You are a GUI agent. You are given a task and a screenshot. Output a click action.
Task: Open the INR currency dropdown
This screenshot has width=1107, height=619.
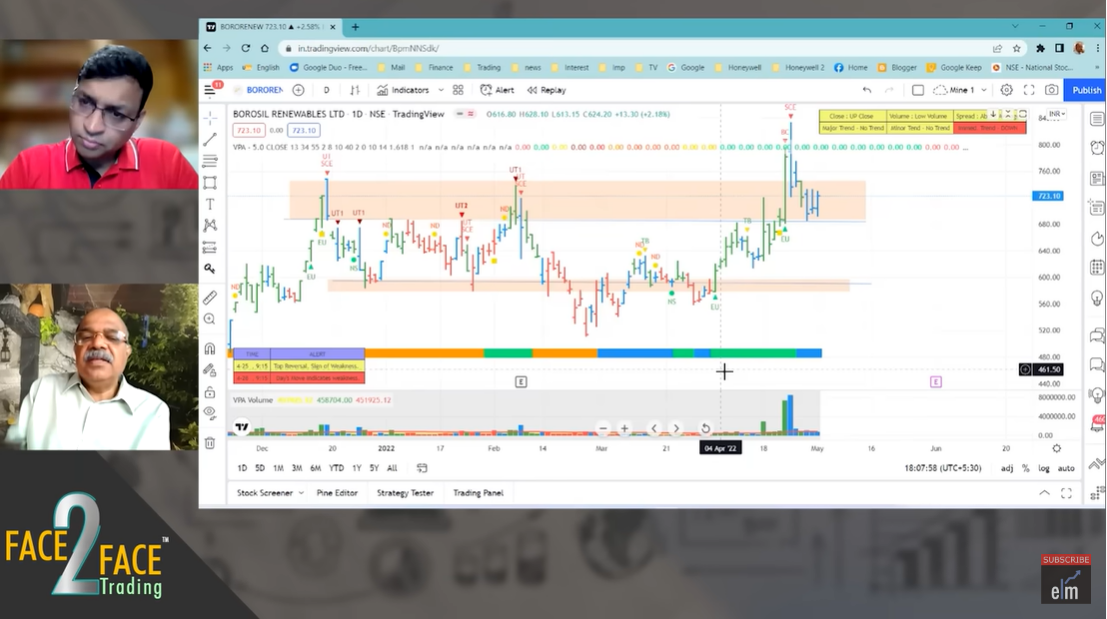pyautogui.click(x=1057, y=114)
